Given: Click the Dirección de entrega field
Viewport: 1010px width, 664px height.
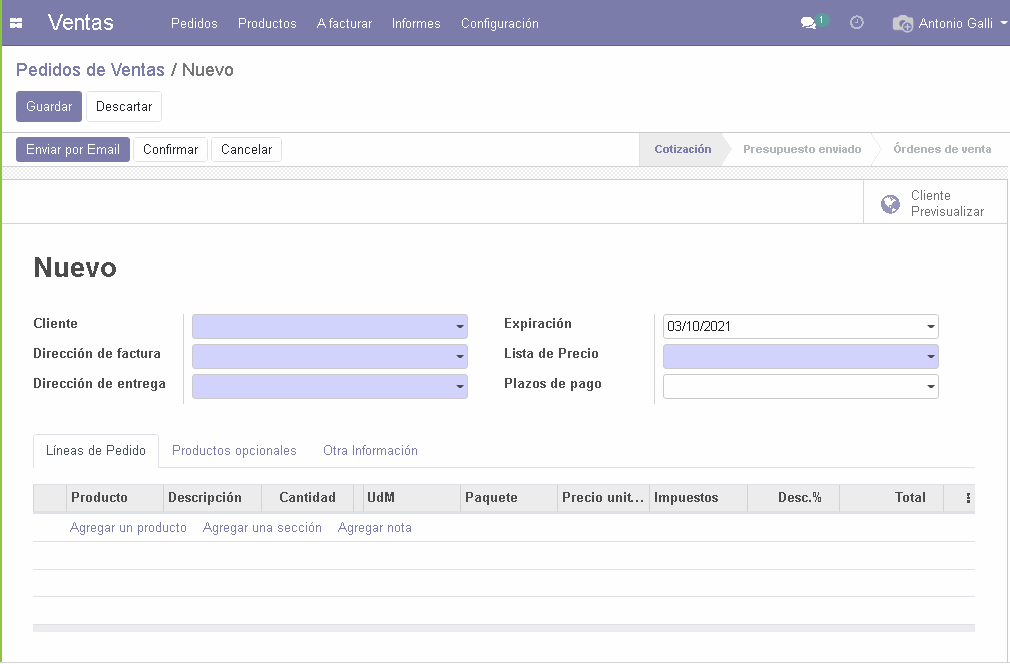Looking at the screenshot, I should coord(322,387).
